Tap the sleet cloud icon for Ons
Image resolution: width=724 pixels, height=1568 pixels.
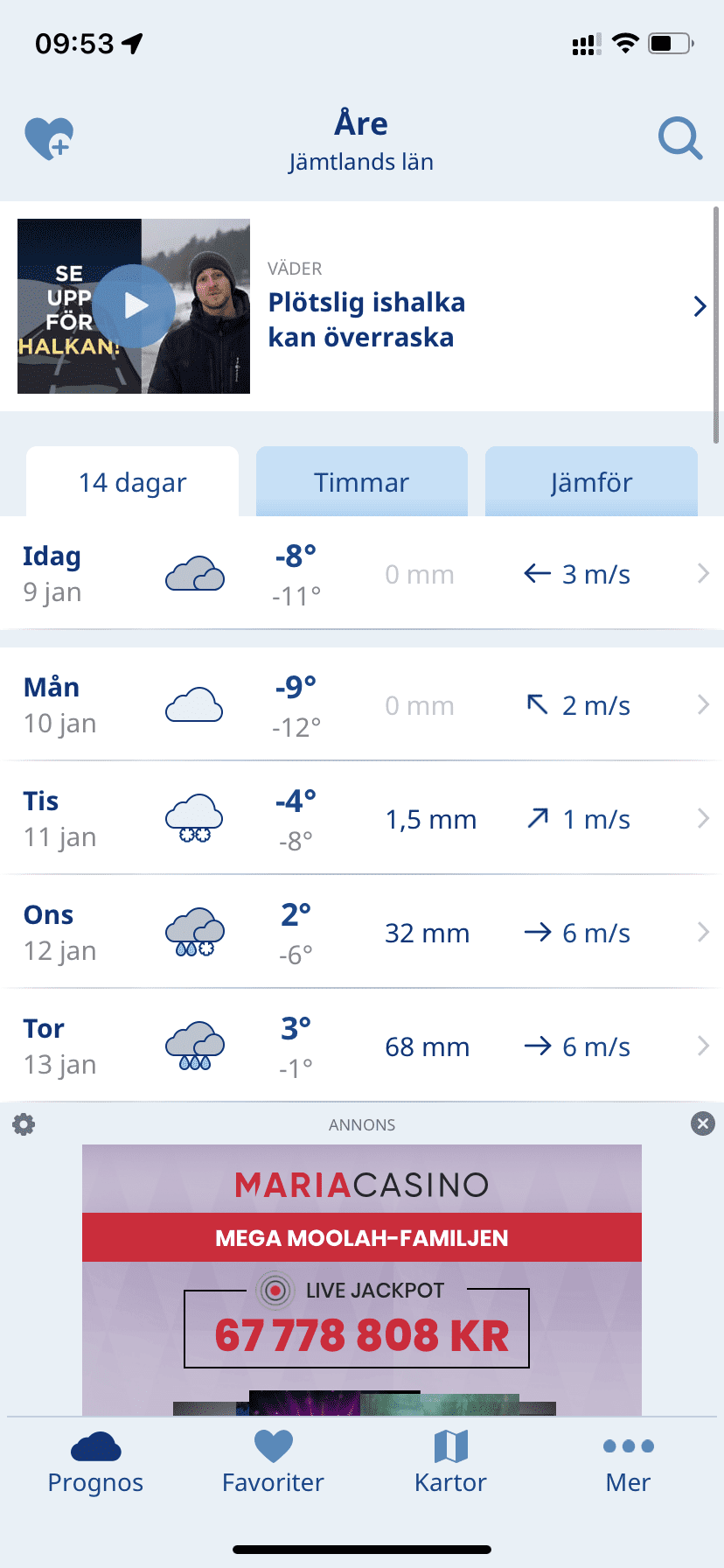195,933
